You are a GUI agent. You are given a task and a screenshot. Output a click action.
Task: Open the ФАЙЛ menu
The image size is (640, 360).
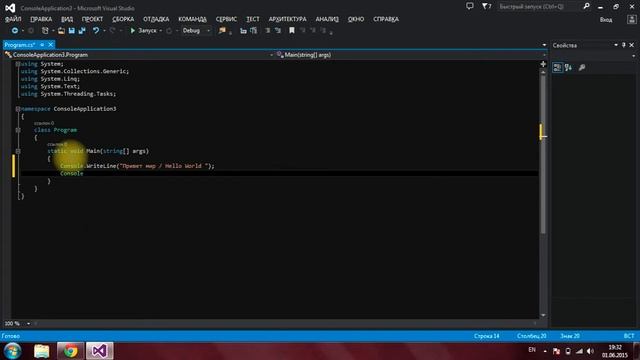coord(13,19)
